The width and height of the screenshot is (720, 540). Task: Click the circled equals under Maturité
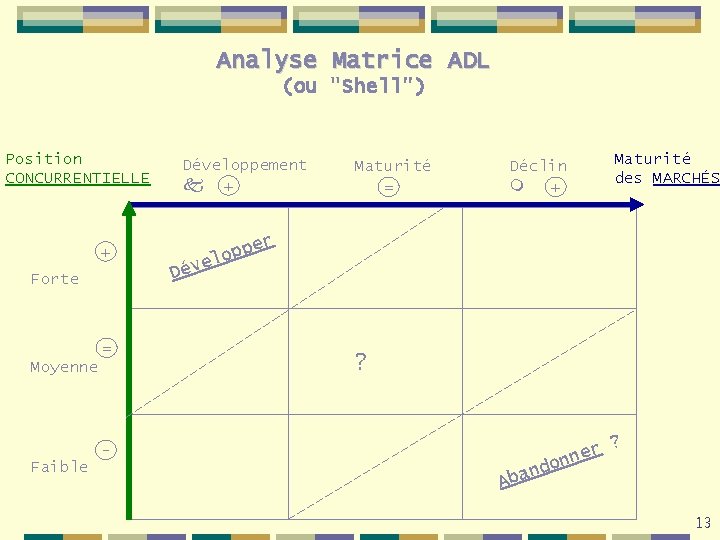[388, 187]
